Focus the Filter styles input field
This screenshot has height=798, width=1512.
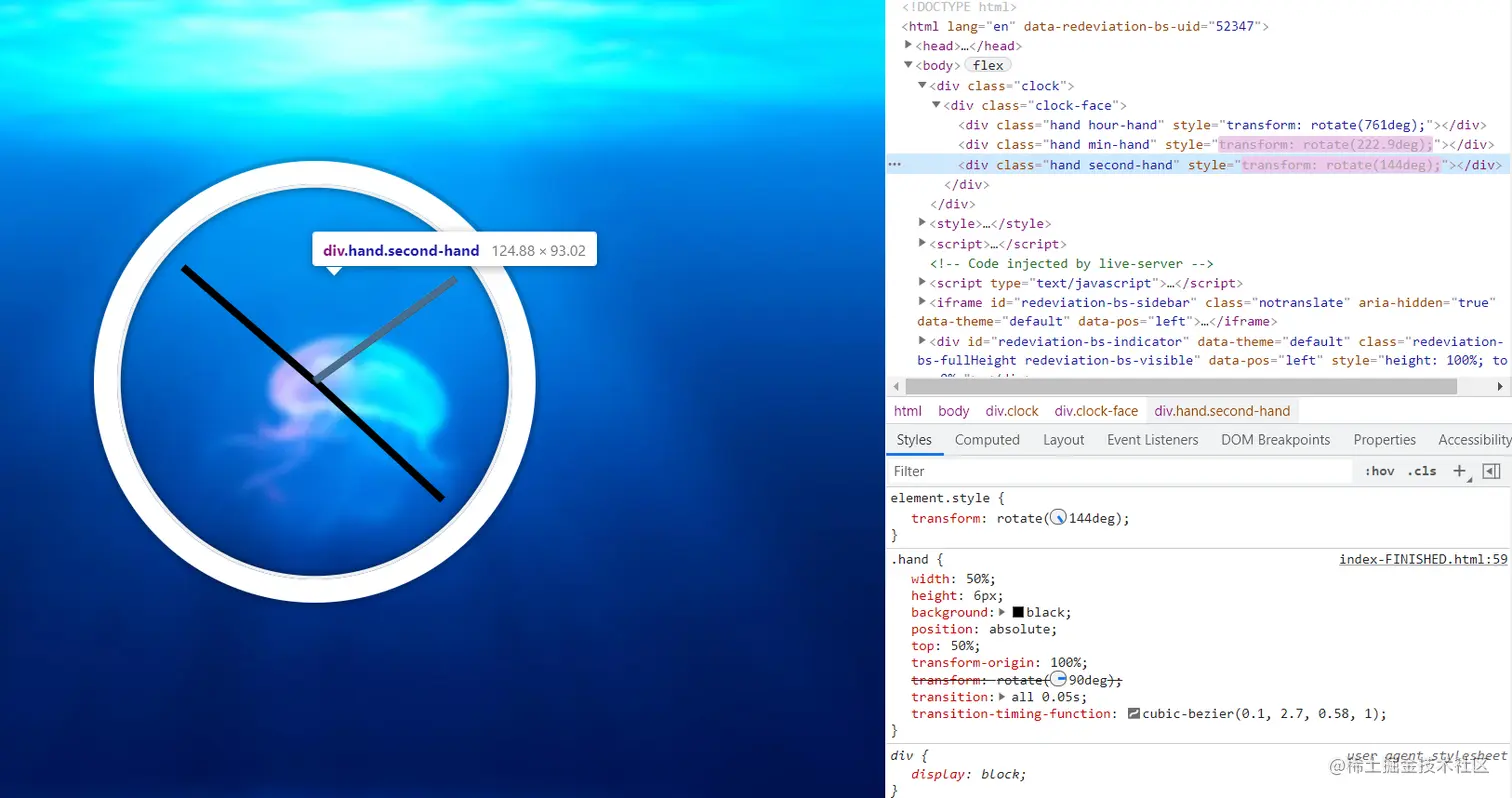1120,471
